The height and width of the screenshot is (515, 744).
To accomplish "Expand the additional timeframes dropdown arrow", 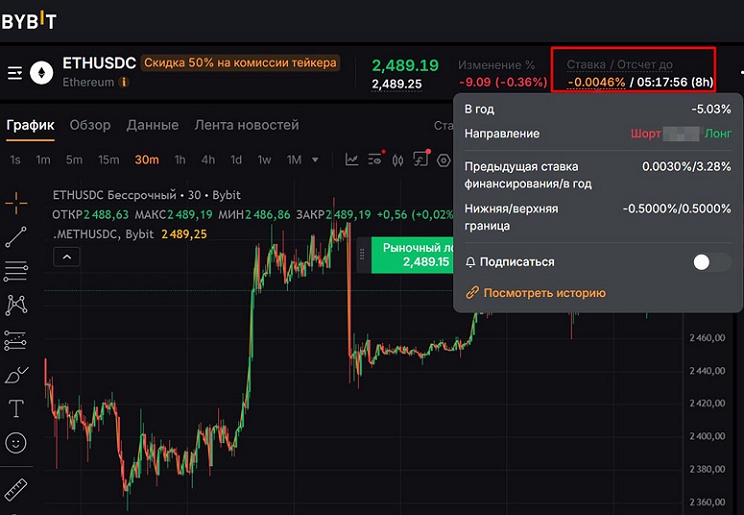I will (x=315, y=160).
